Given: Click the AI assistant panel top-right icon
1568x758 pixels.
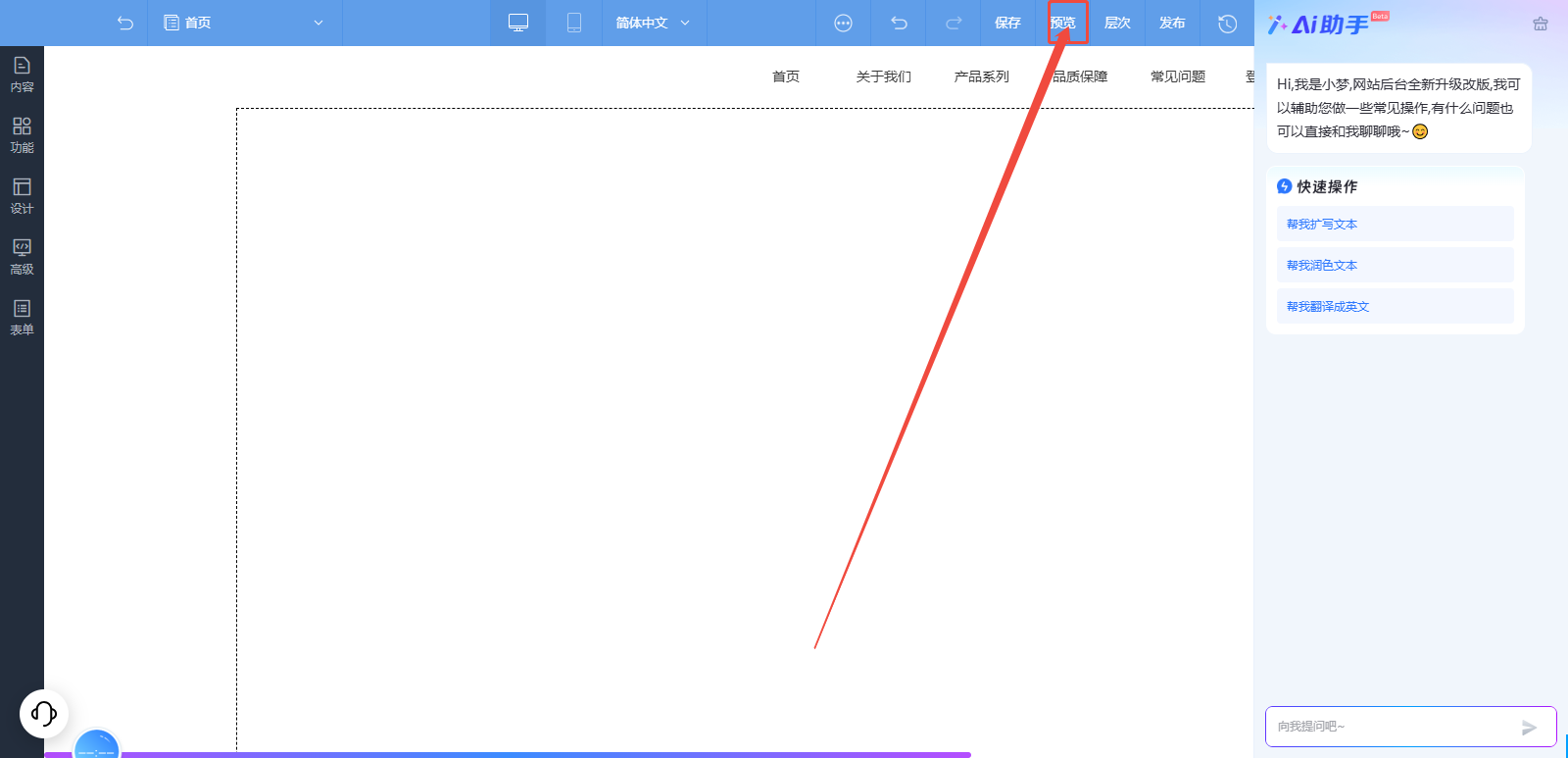Looking at the screenshot, I should 1541,24.
